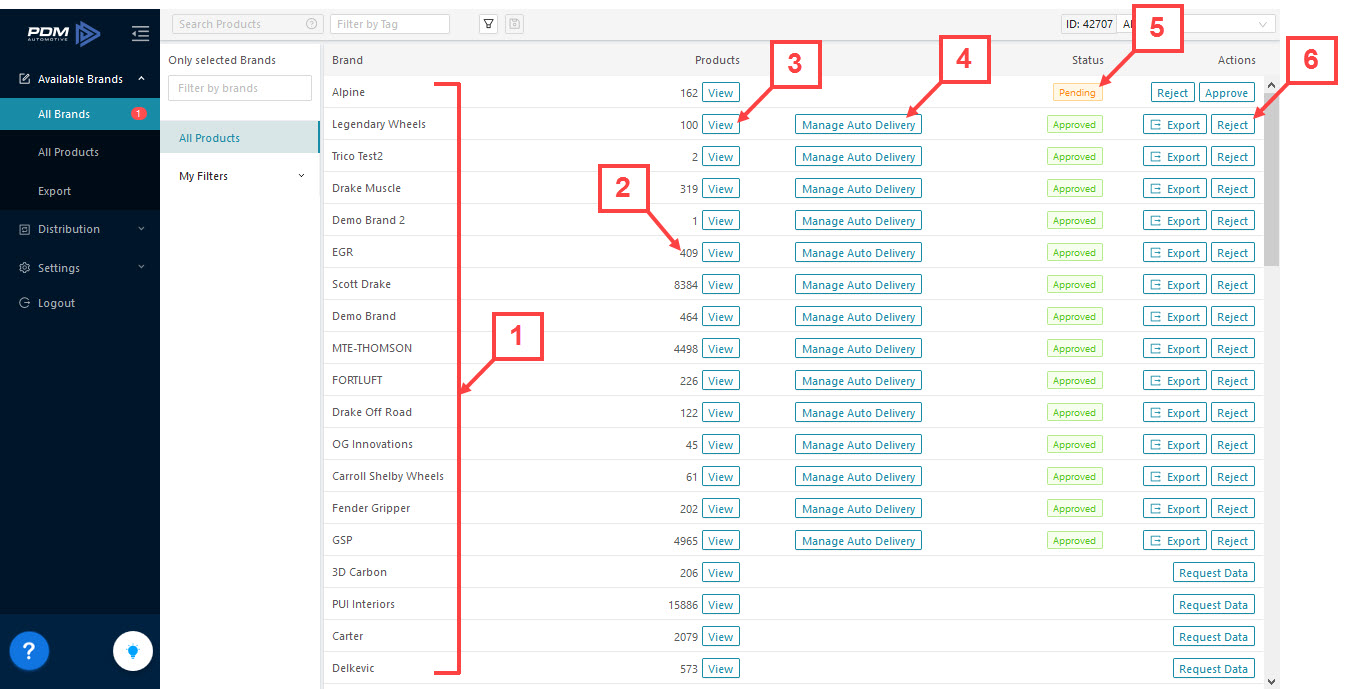Click the Filter by brands field
The width and height of the screenshot is (1347, 689).
point(240,88)
